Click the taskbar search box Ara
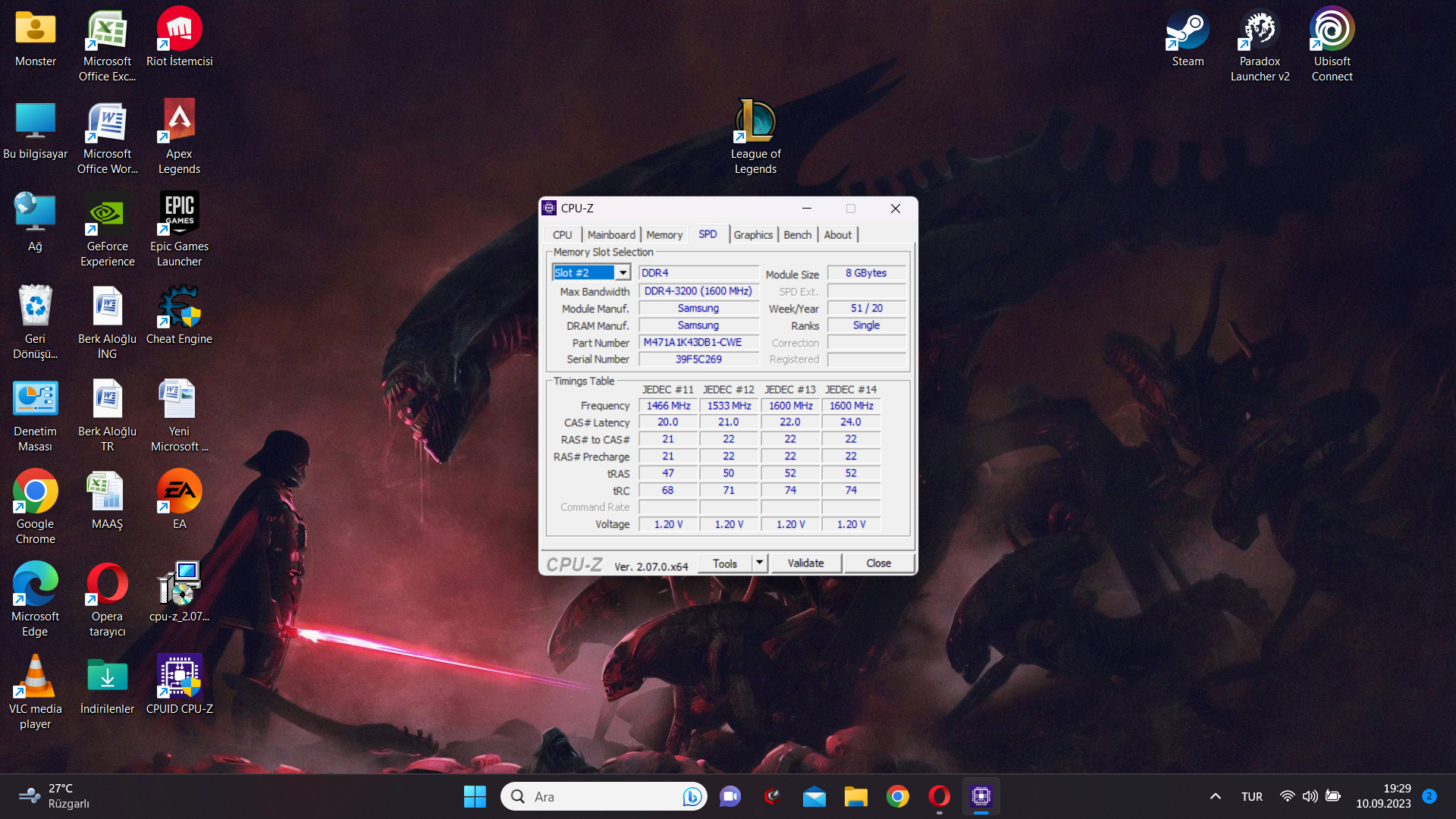 point(599,796)
